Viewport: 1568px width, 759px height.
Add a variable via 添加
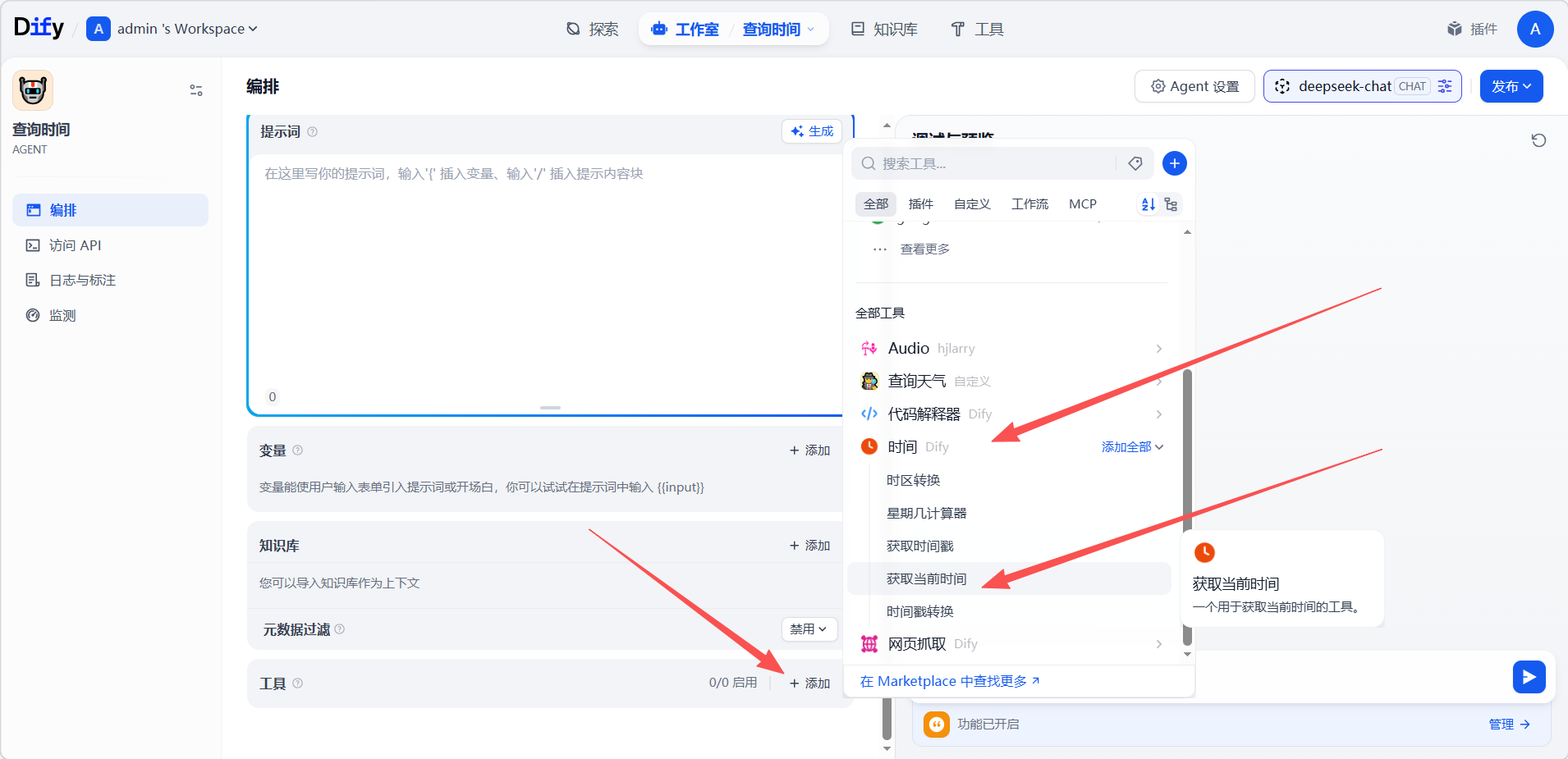(x=809, y=450)
